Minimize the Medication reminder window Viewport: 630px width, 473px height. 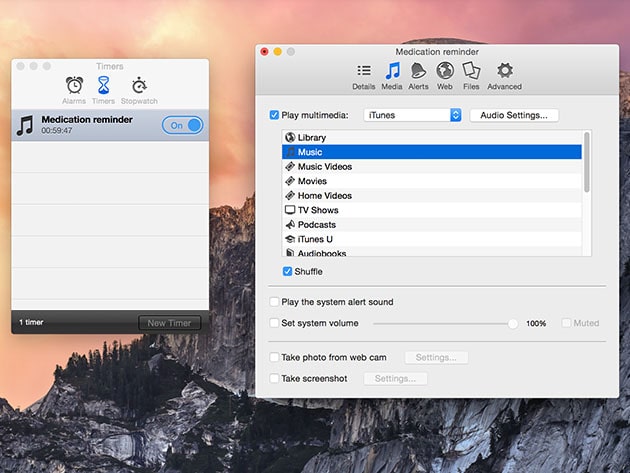point(278,51)
